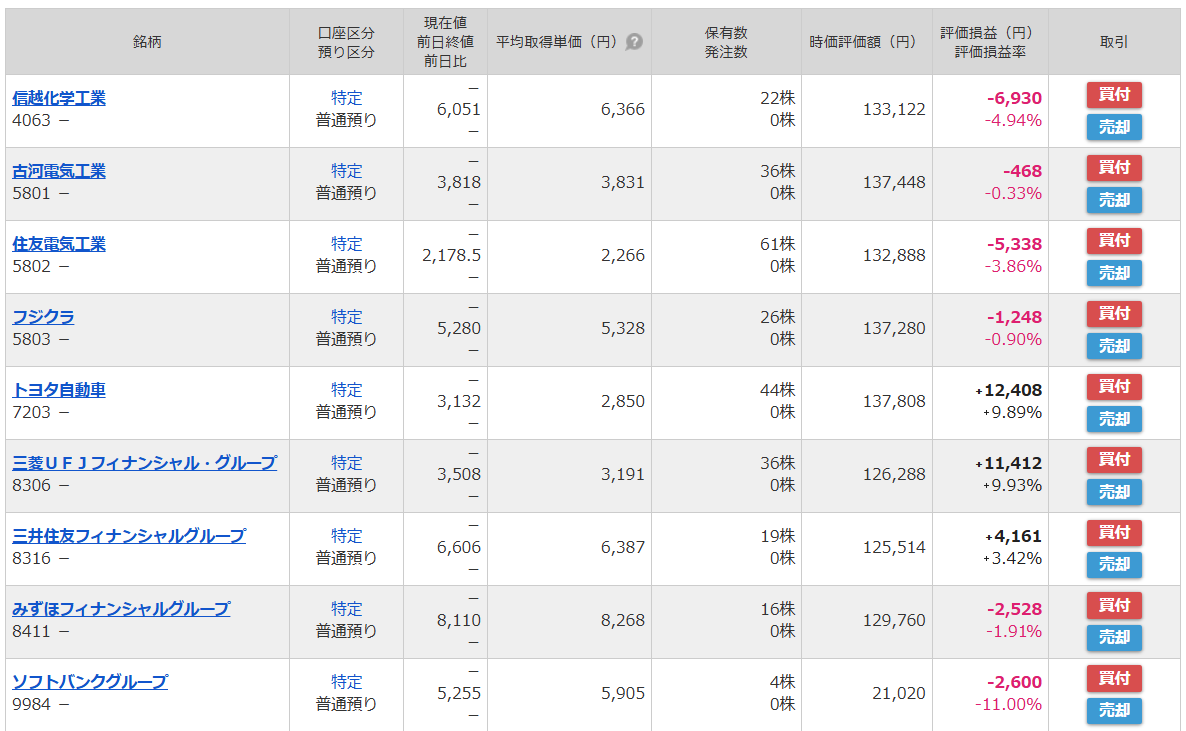Select the +12,408 gain value
This screenshot has height=731, width=1186.
click(1009, 390)
